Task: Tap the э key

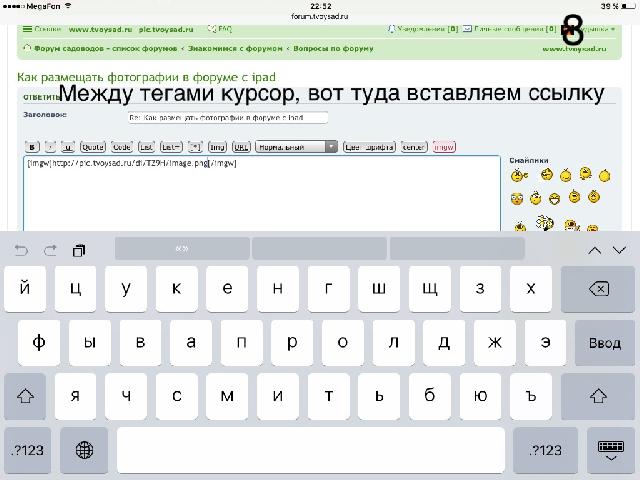Action: point(545,342)
